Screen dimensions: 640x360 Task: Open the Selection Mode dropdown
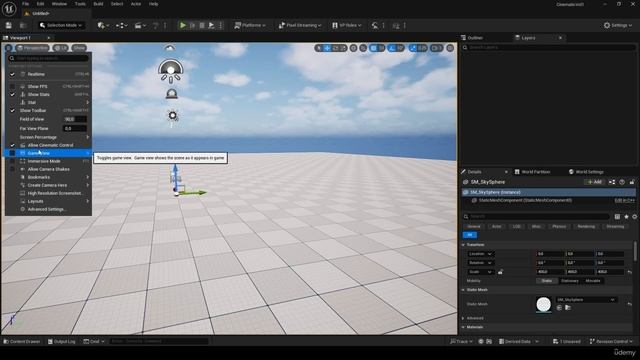[x=61, y=25]
